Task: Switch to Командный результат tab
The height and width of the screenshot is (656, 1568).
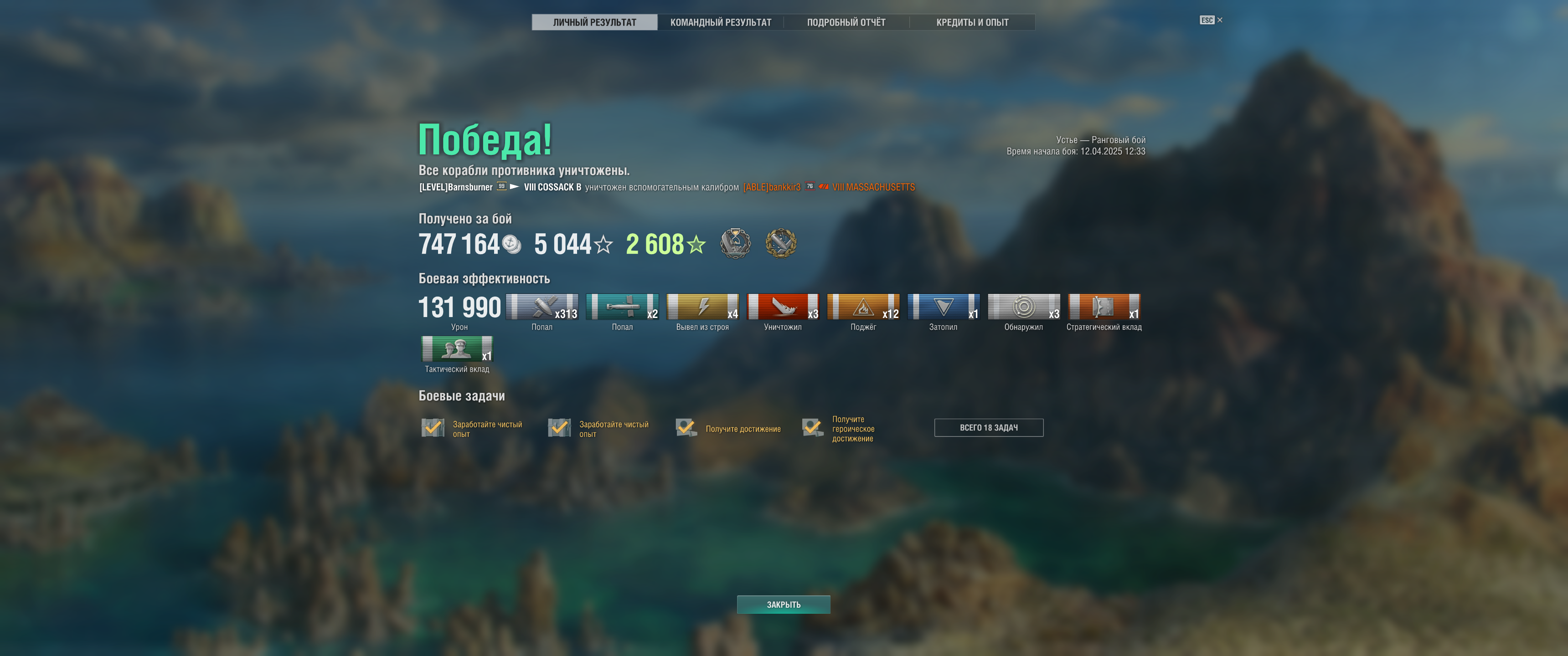Action: coord(721,22)
